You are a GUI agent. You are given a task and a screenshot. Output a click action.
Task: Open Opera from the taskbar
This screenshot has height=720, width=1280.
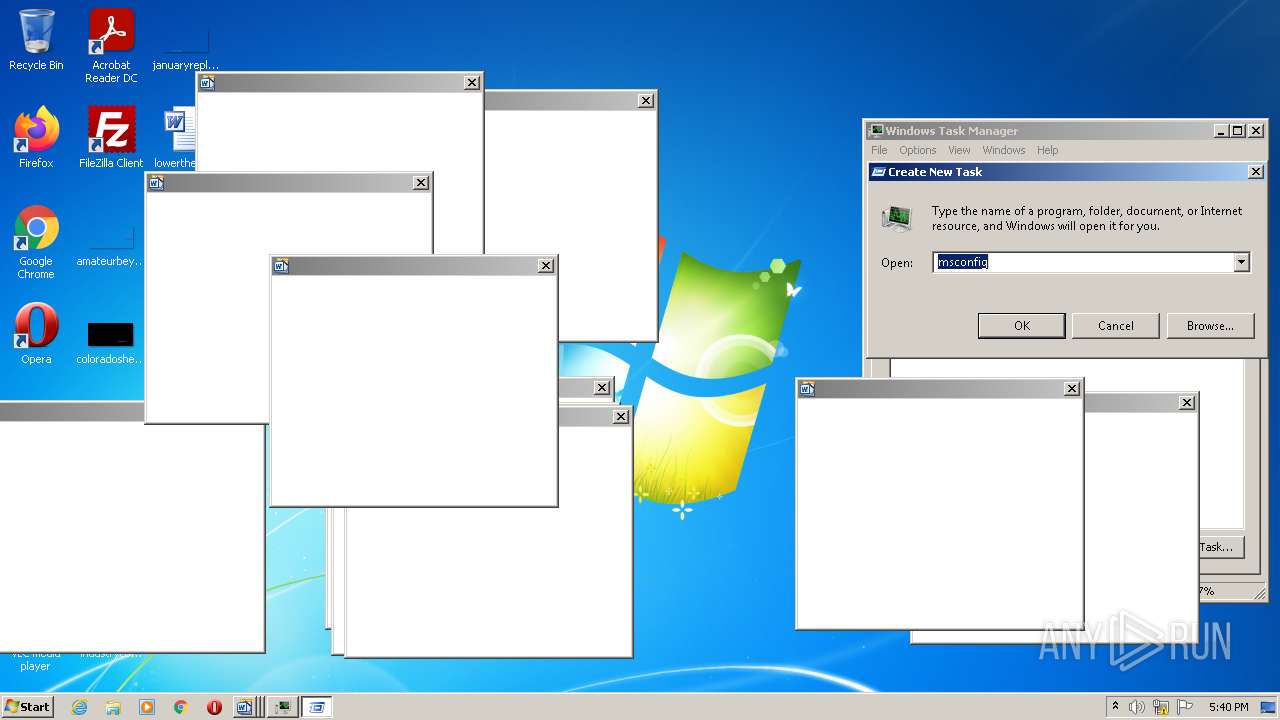214,707
